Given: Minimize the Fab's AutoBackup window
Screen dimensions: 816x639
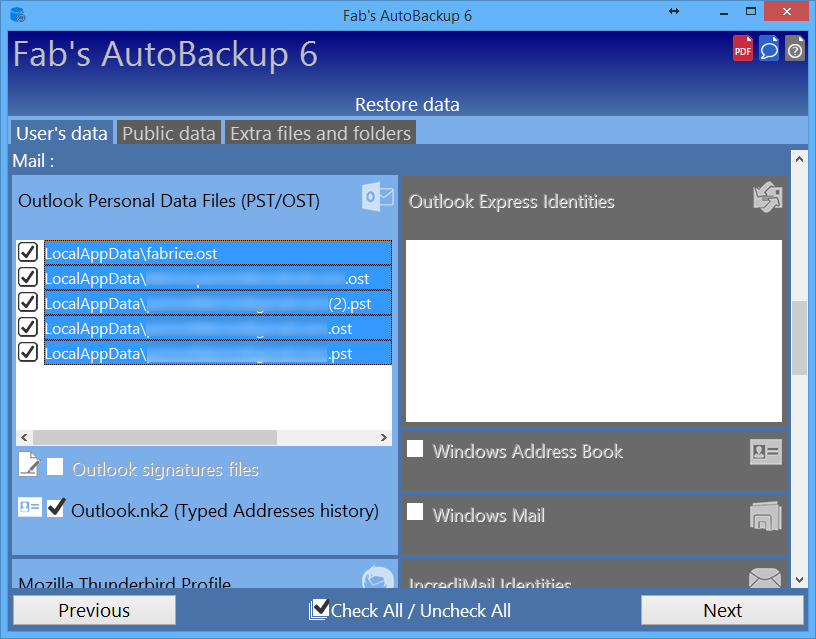Looking at the screenshot, I should click(723, 12).
